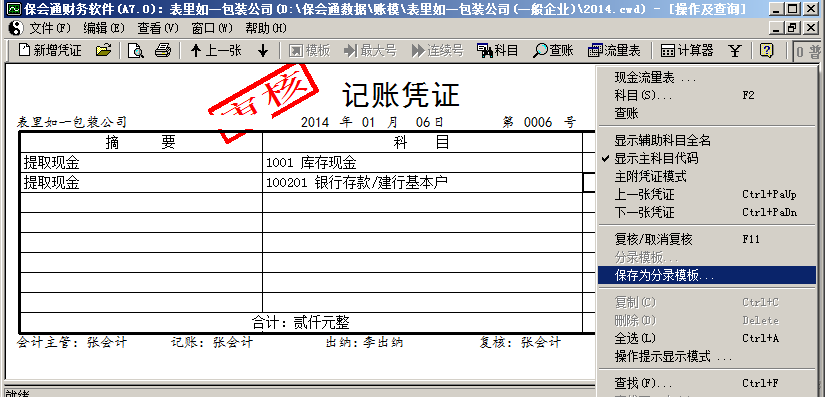The height and width of the screenshot is (397, 825).
Task: Click the 科目 column header
Action: [x=422, y=142]
